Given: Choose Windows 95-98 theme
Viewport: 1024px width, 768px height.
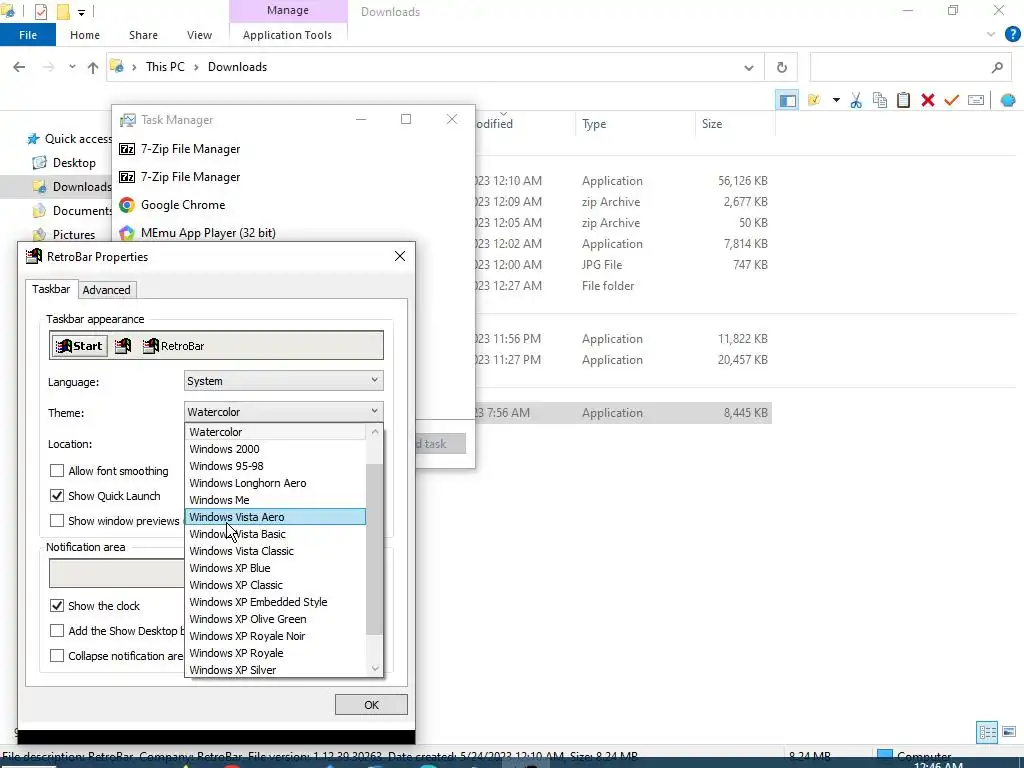Looking at the screenshot, I should [x=276, y=466].
